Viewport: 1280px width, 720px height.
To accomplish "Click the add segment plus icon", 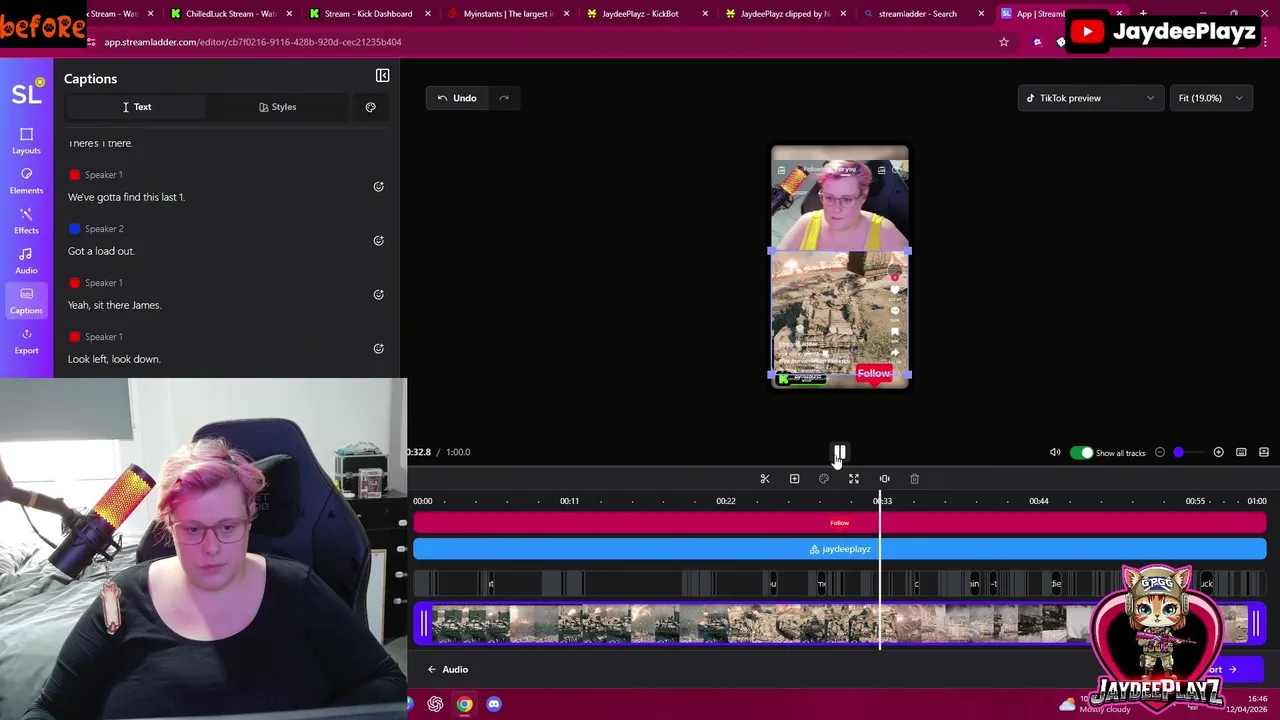I will point(794,479).
